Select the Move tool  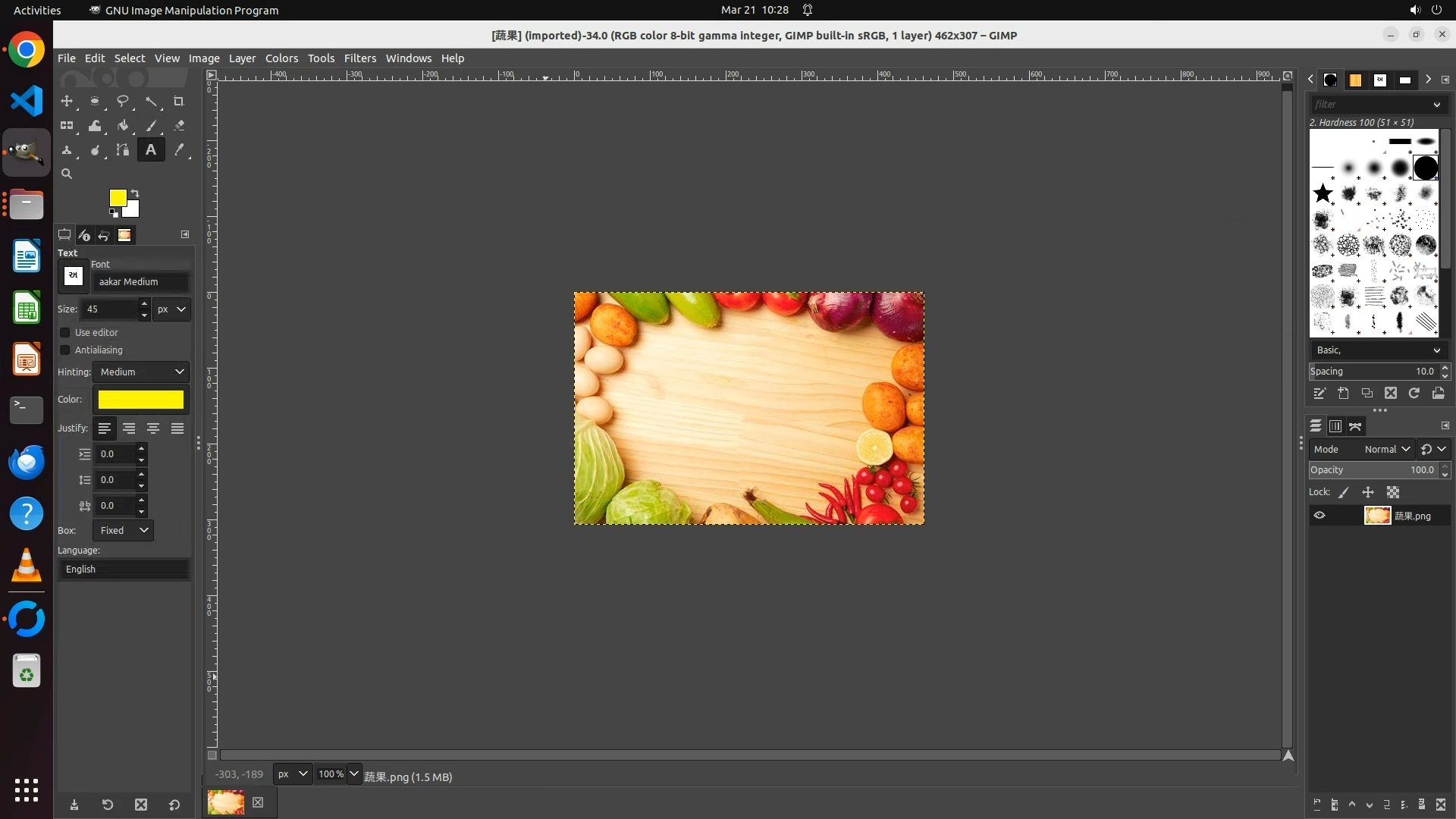(67, 101)
